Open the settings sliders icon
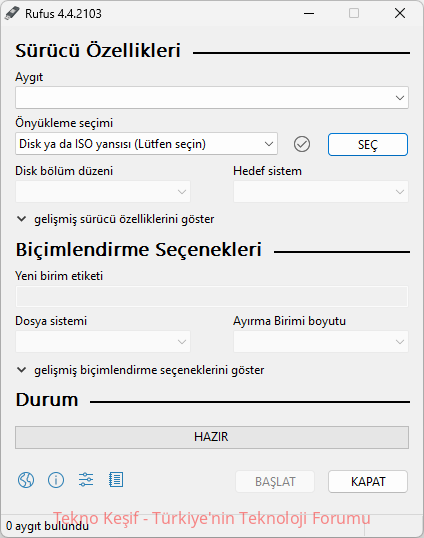Screen dimensions: 424x538 coord(86,480)
